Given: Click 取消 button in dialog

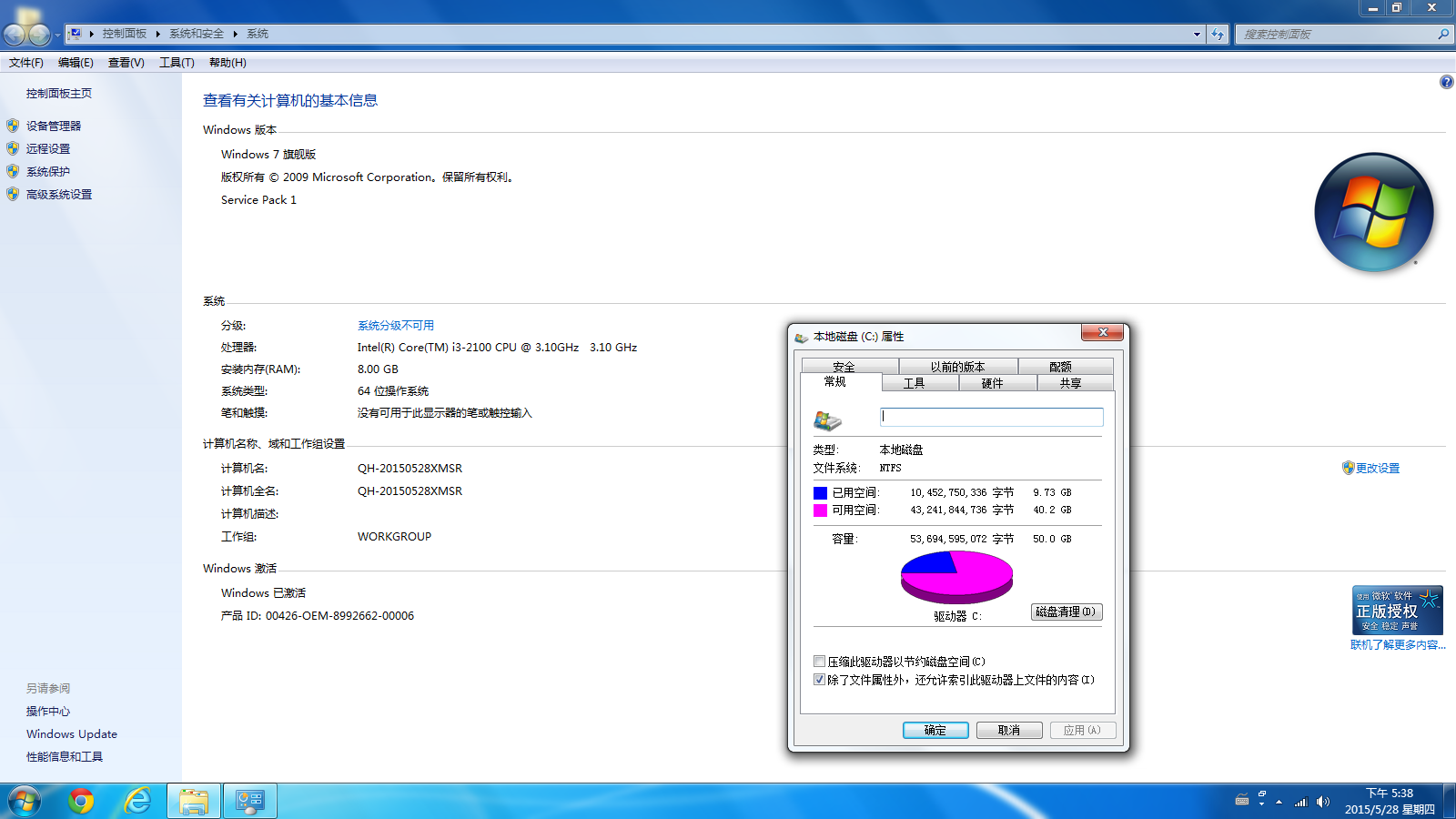Looking at the screenshot, I should (x=1009, y=730).
